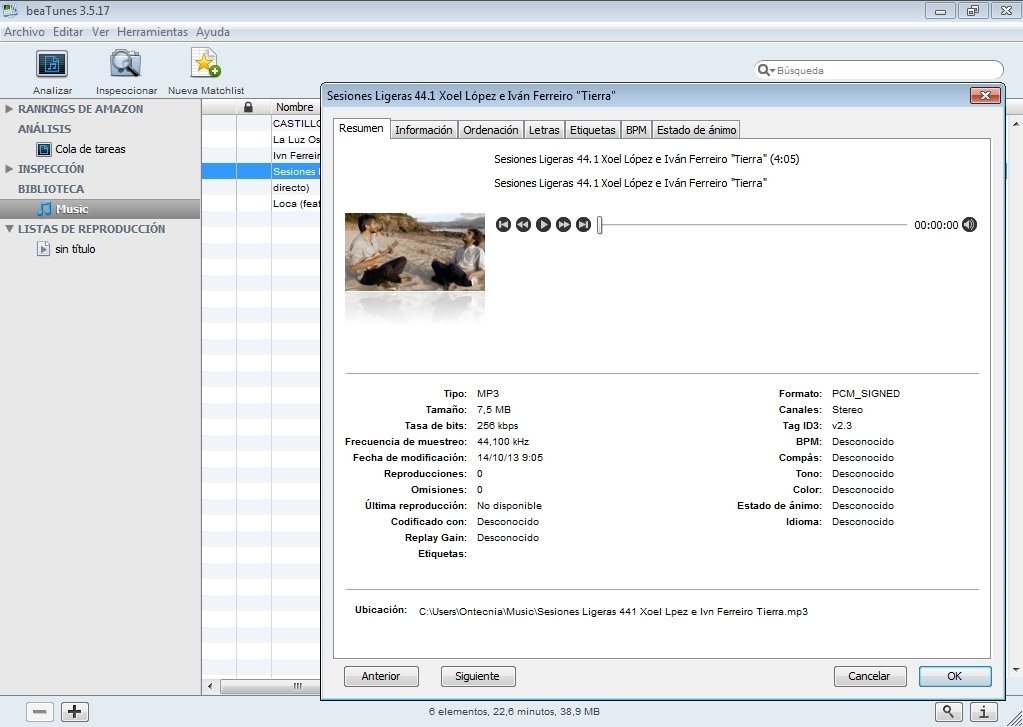Click the minus remove button at bottom
The height and width of the screenshot is (727, 1023).
click(39, 711)
